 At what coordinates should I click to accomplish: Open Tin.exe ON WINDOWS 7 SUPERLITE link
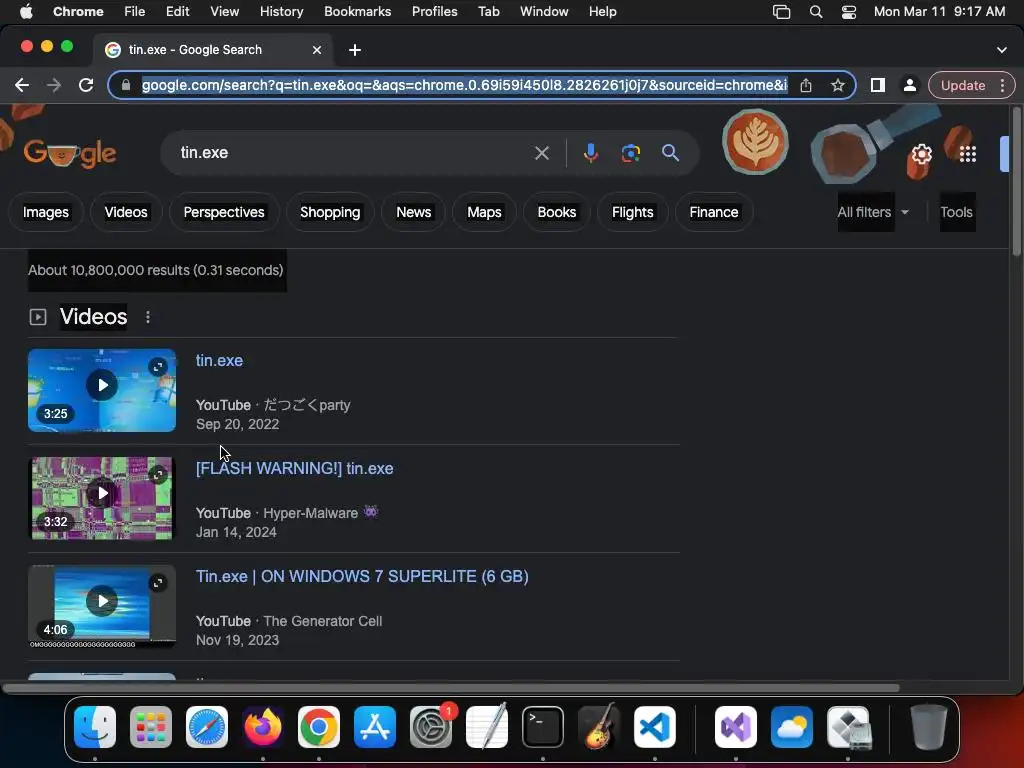(362, 576)
